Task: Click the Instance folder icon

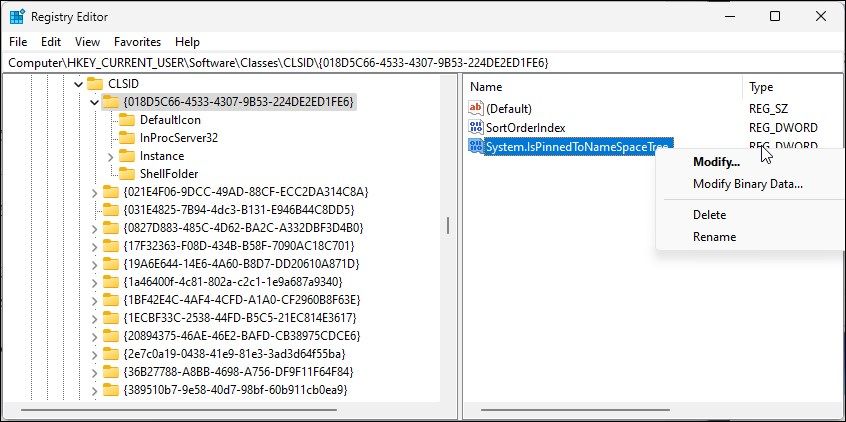Action: tap(127, 156)
